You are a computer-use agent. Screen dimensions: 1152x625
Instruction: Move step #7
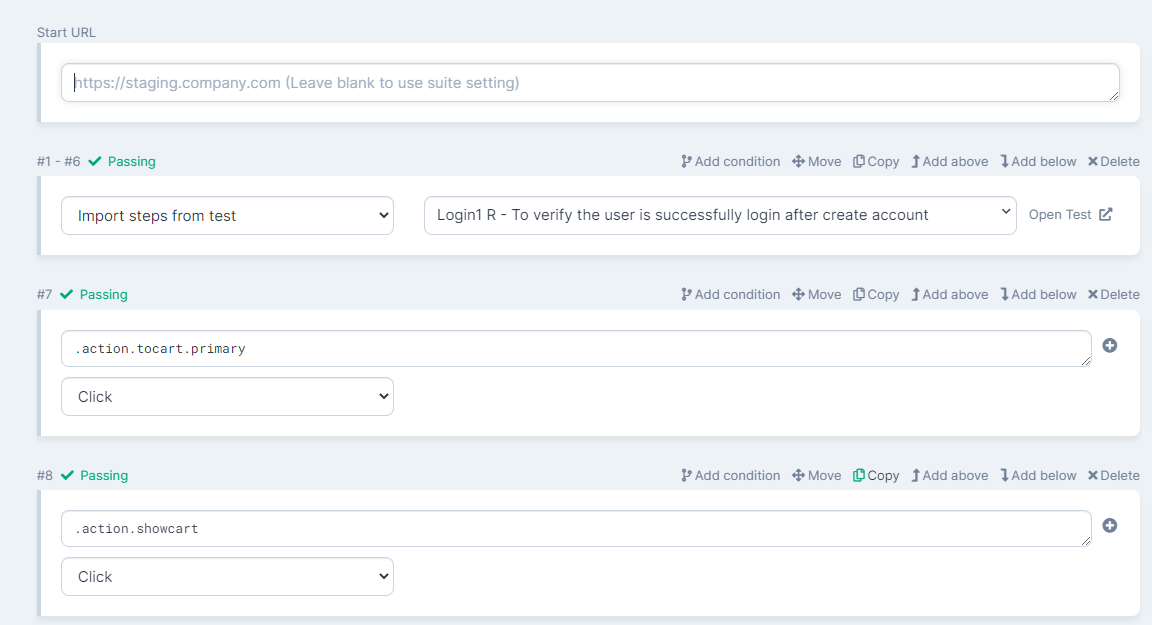[x=817, y=295]
